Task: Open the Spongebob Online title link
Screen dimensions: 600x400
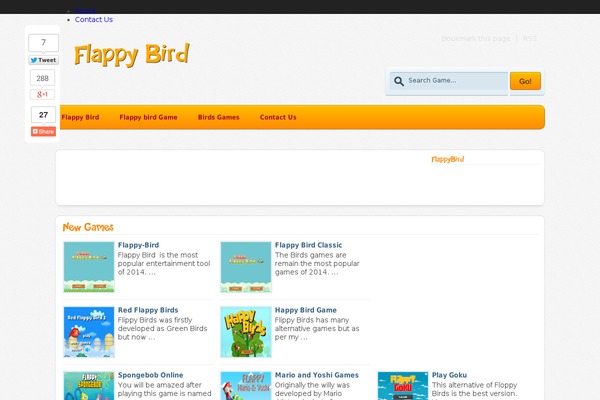Action: pos(150,375)
